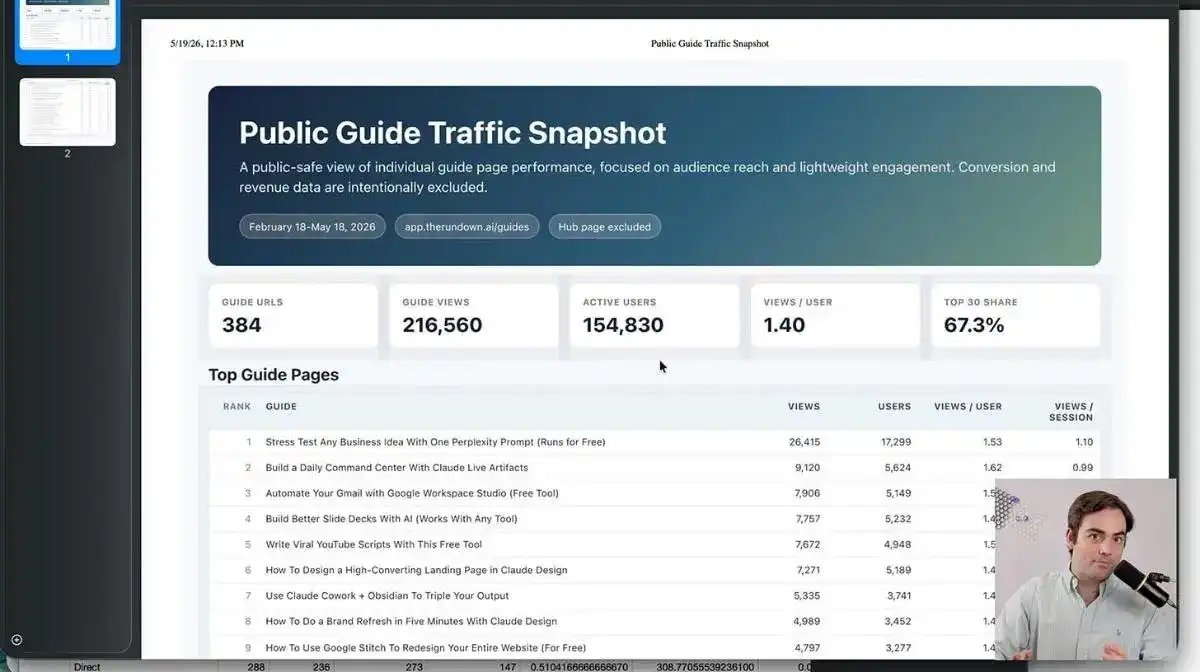Click the views value 5,335
This screenshot has height=672, width=1200.
point(807,596)
